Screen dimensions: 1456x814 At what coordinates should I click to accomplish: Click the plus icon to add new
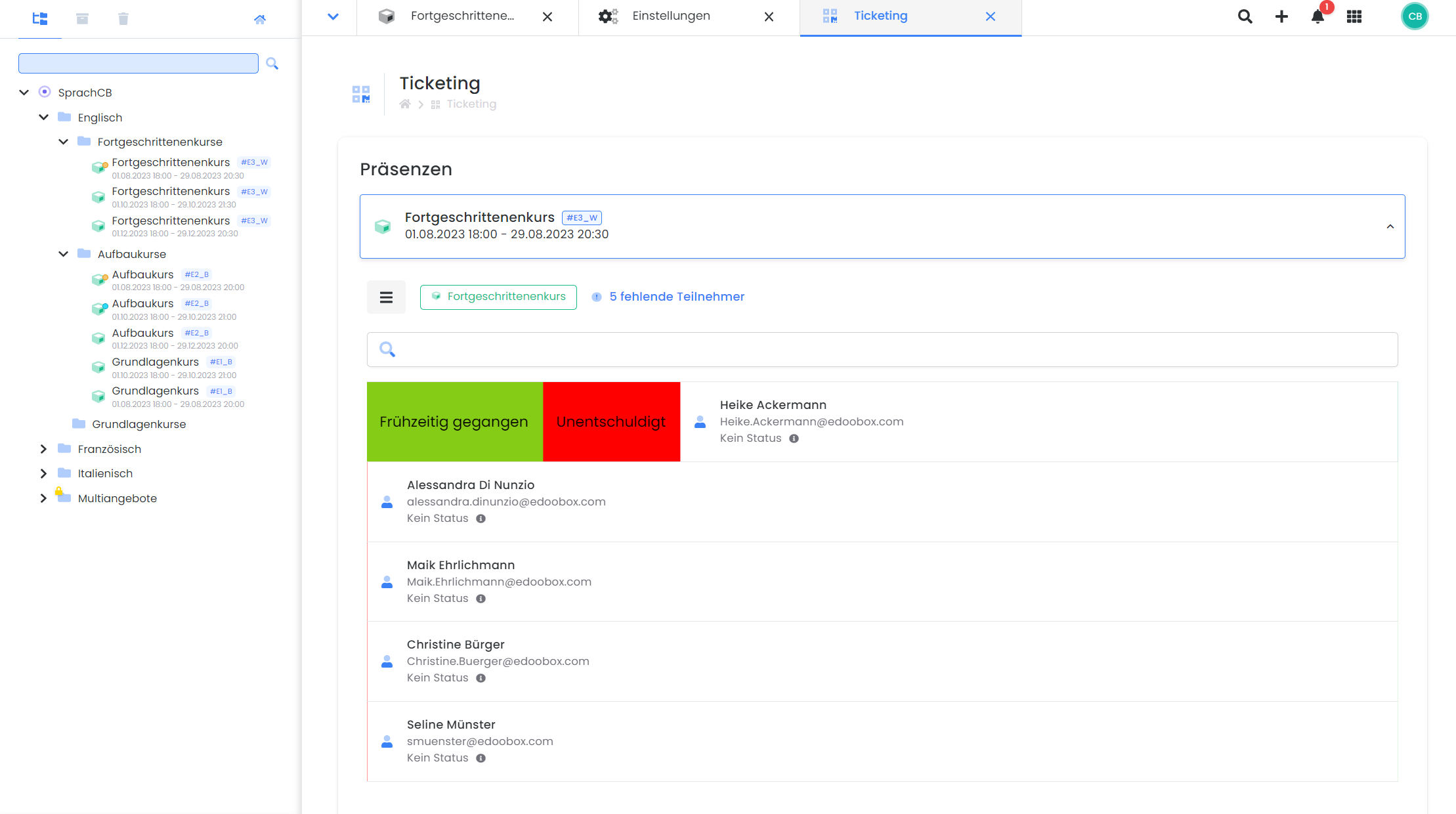(1281, 16)
